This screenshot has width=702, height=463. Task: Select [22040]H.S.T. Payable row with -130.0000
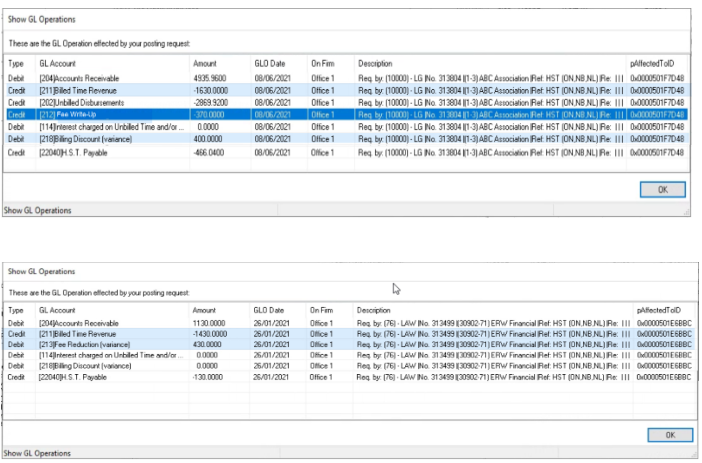(x=350, y=377)
